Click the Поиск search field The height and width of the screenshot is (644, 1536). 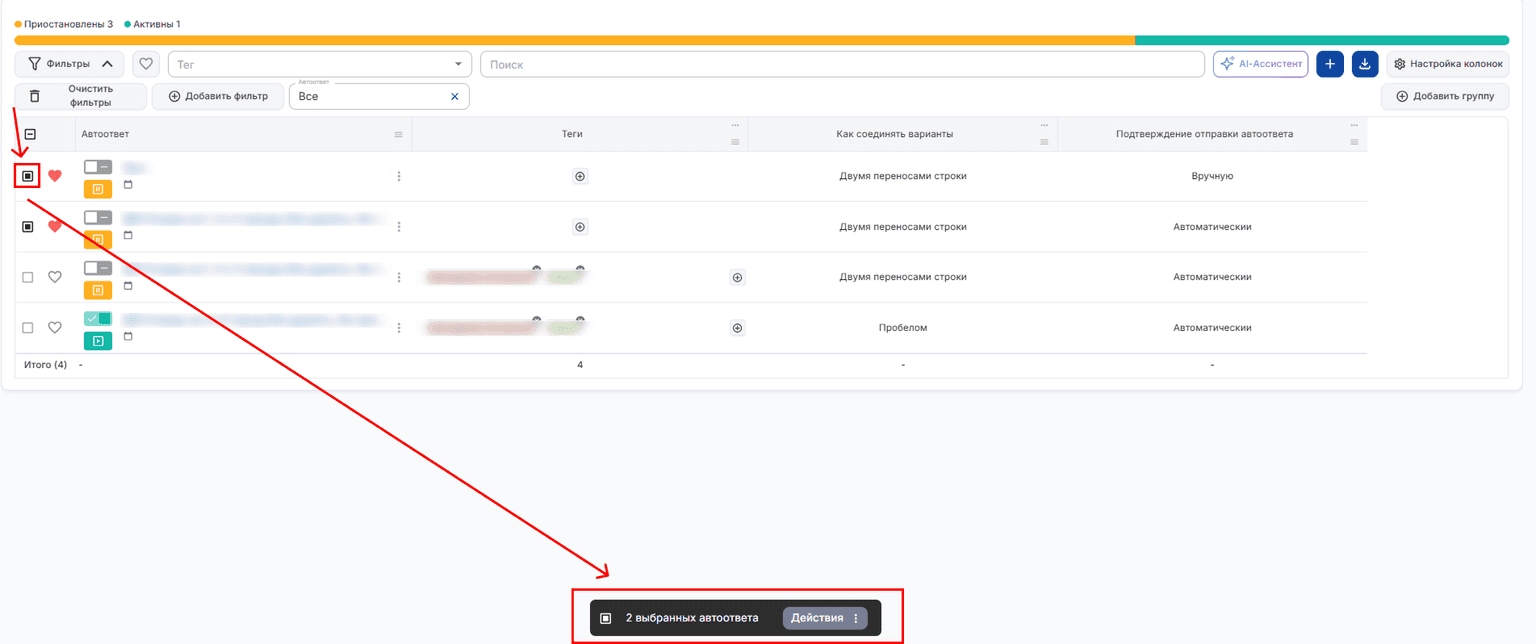tap(842, 64)
